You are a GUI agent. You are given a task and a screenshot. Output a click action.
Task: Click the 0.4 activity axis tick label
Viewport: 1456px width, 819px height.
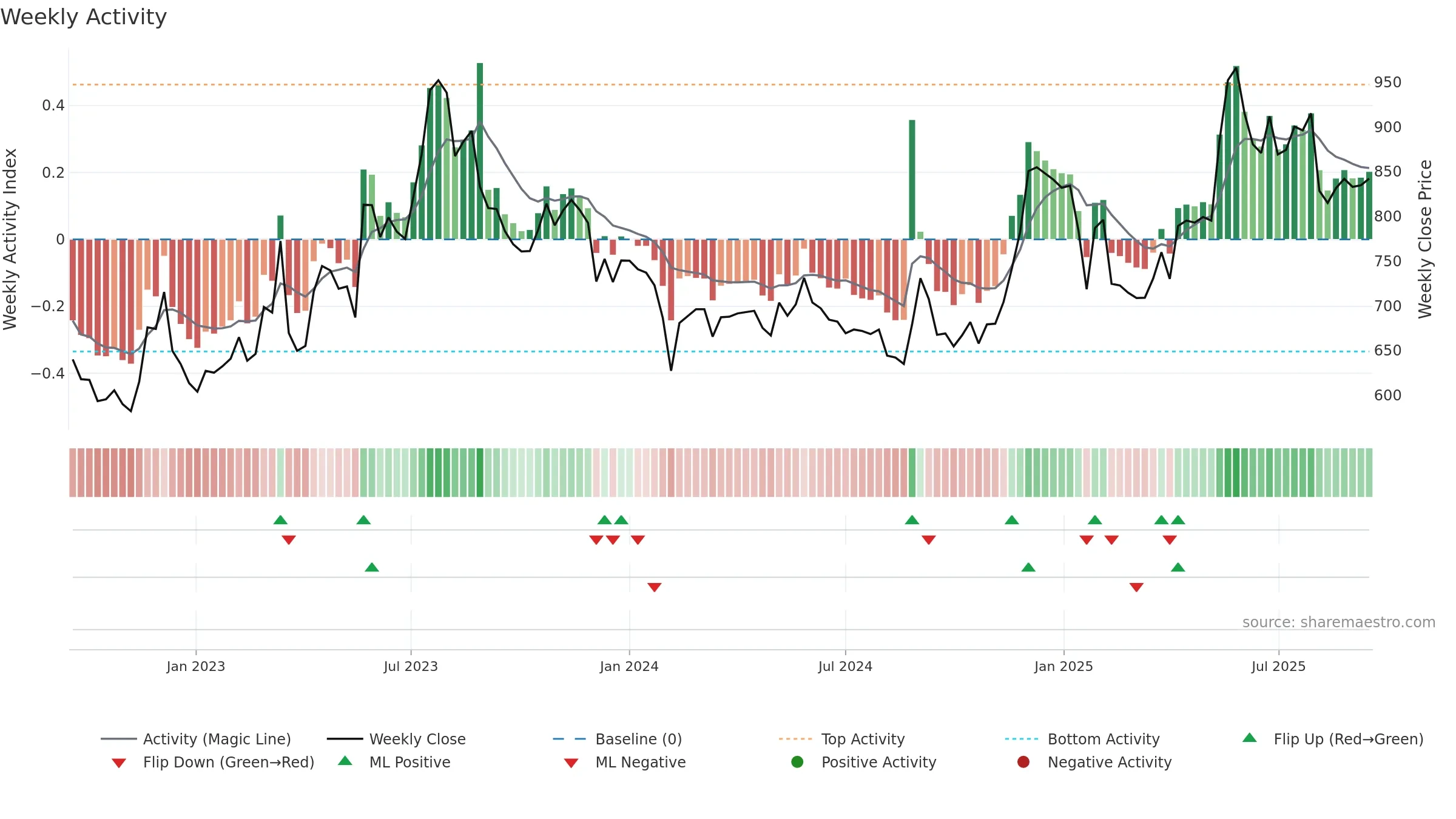tap(53, 106)
